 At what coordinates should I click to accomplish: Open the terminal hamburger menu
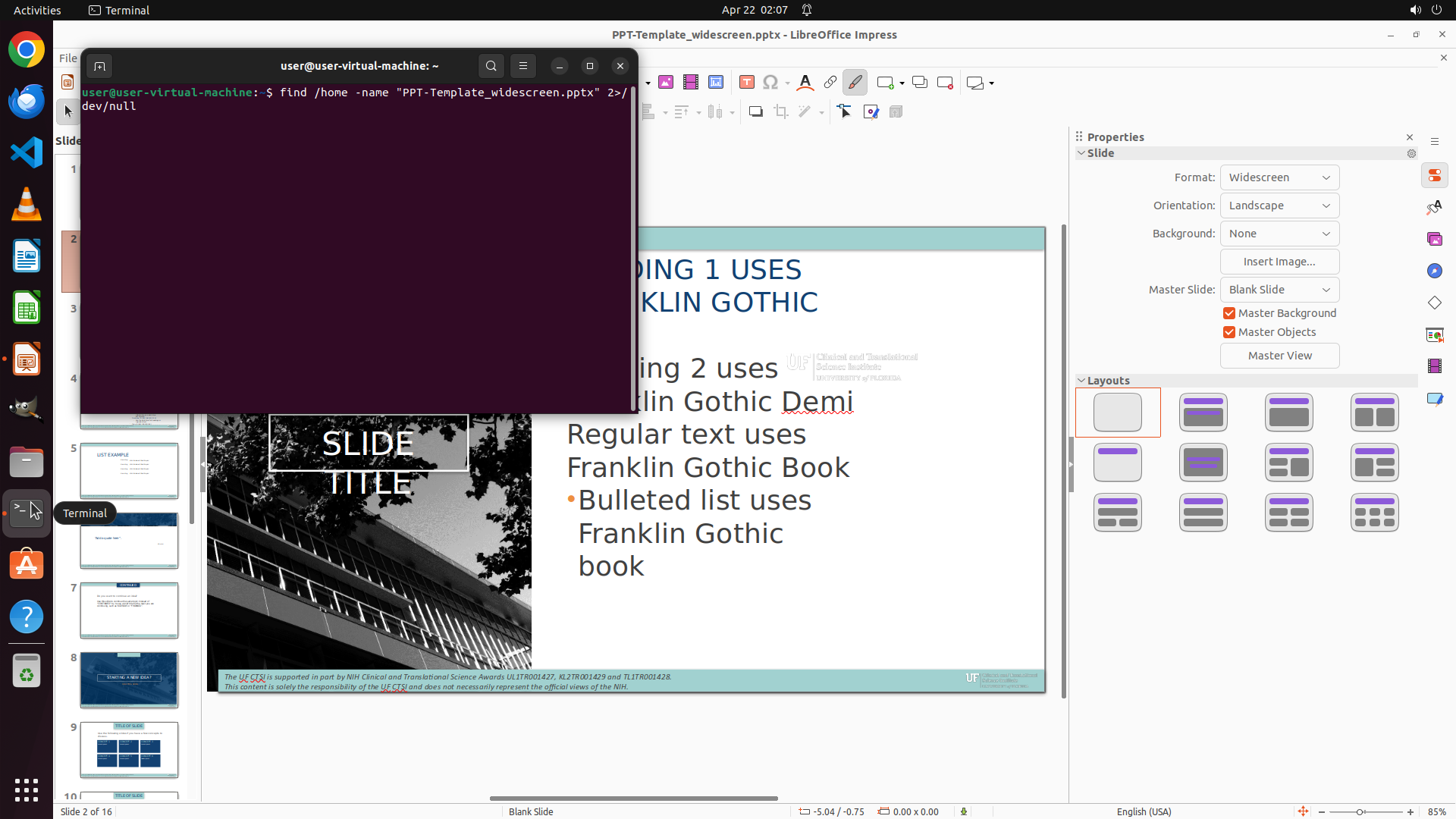point(523,66)
